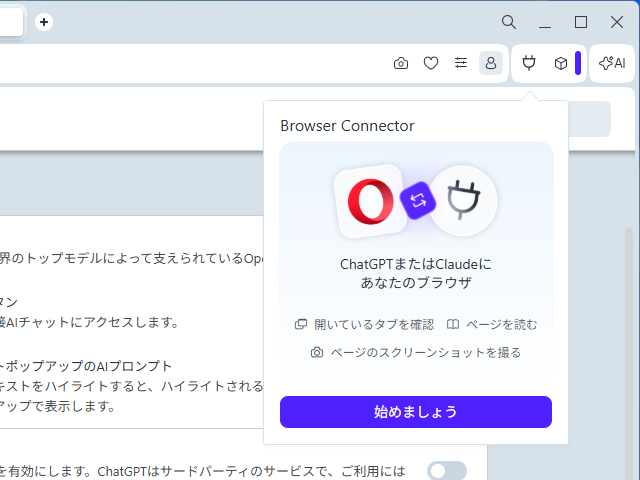The width and height of the screenshot is (640, 480).
Task: Open a new tab with plus button
Action: point(44,22)
